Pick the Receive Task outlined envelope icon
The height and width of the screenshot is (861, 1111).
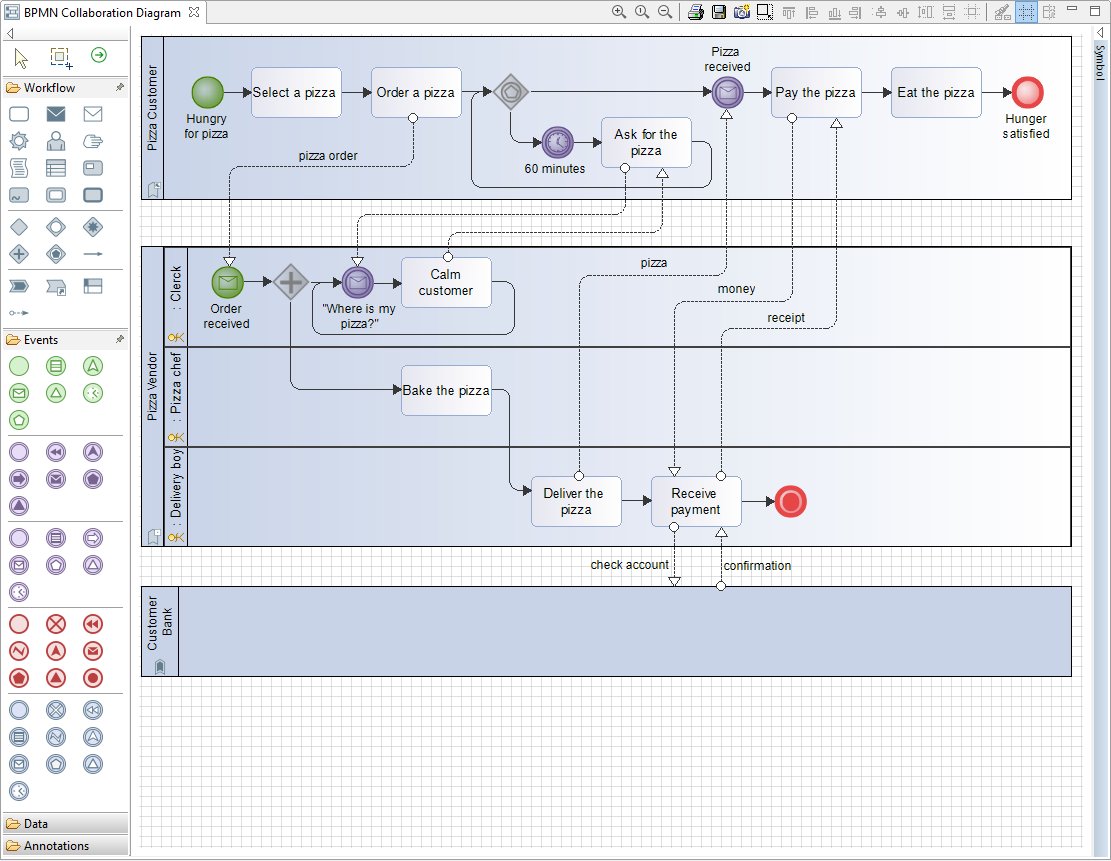(93, 114)
